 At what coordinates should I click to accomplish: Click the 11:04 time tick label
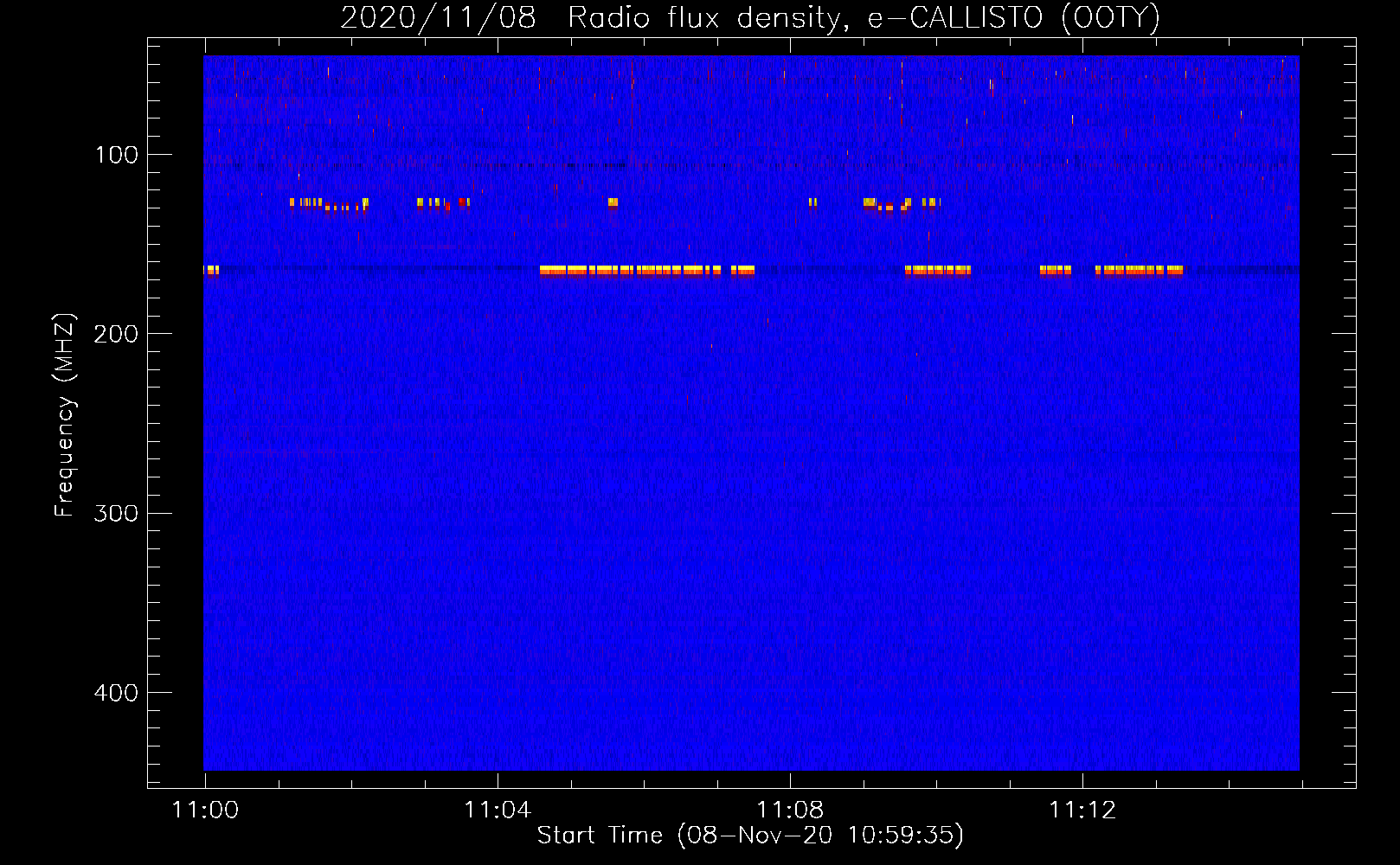click(x=498, y=811)
